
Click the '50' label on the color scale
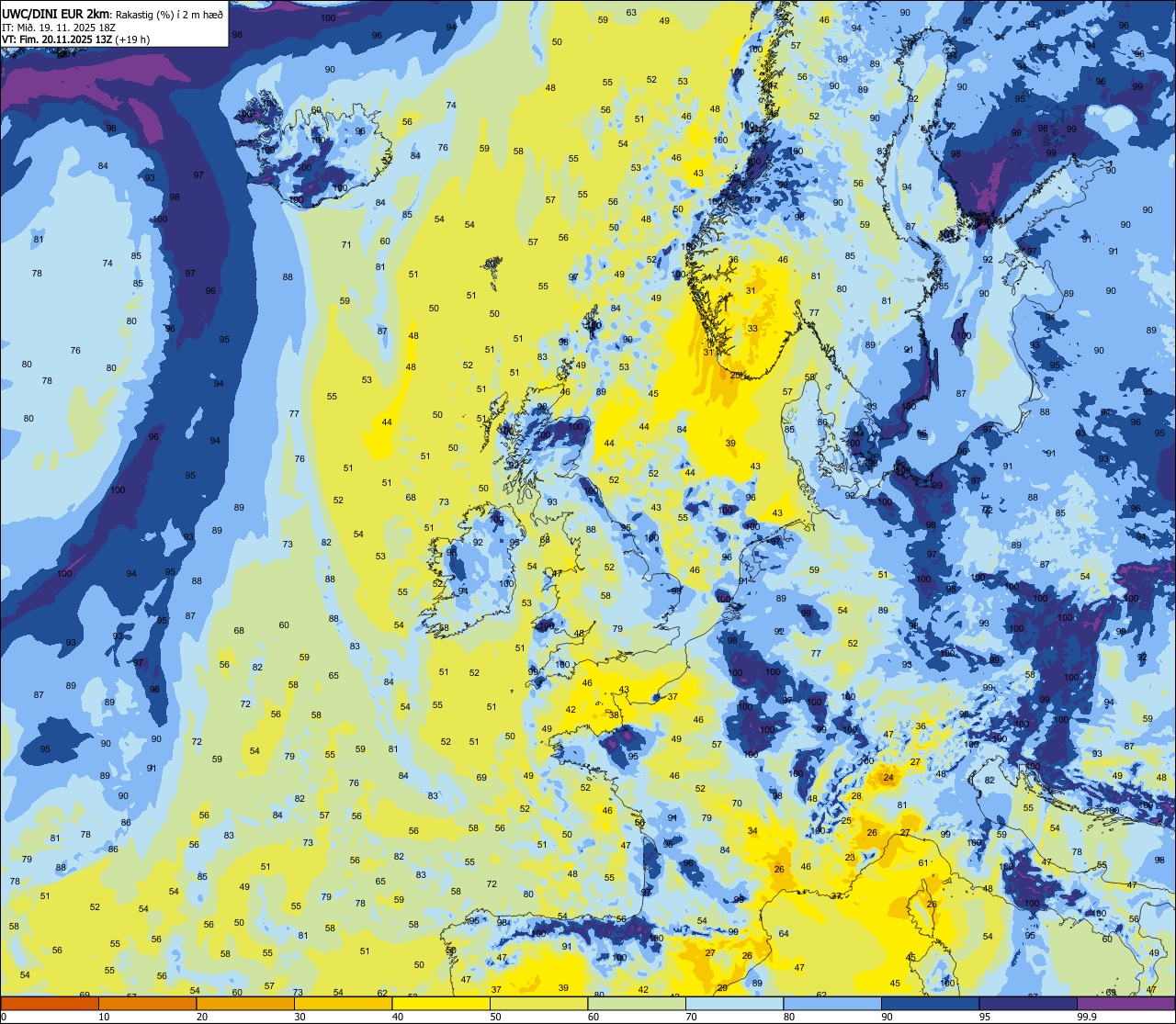point(495,1017)
